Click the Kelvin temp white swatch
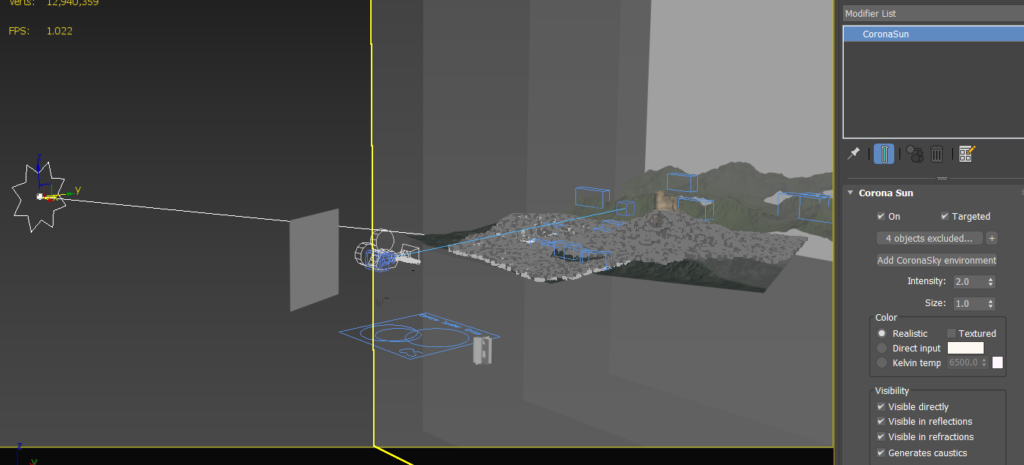 pos(997,362)
